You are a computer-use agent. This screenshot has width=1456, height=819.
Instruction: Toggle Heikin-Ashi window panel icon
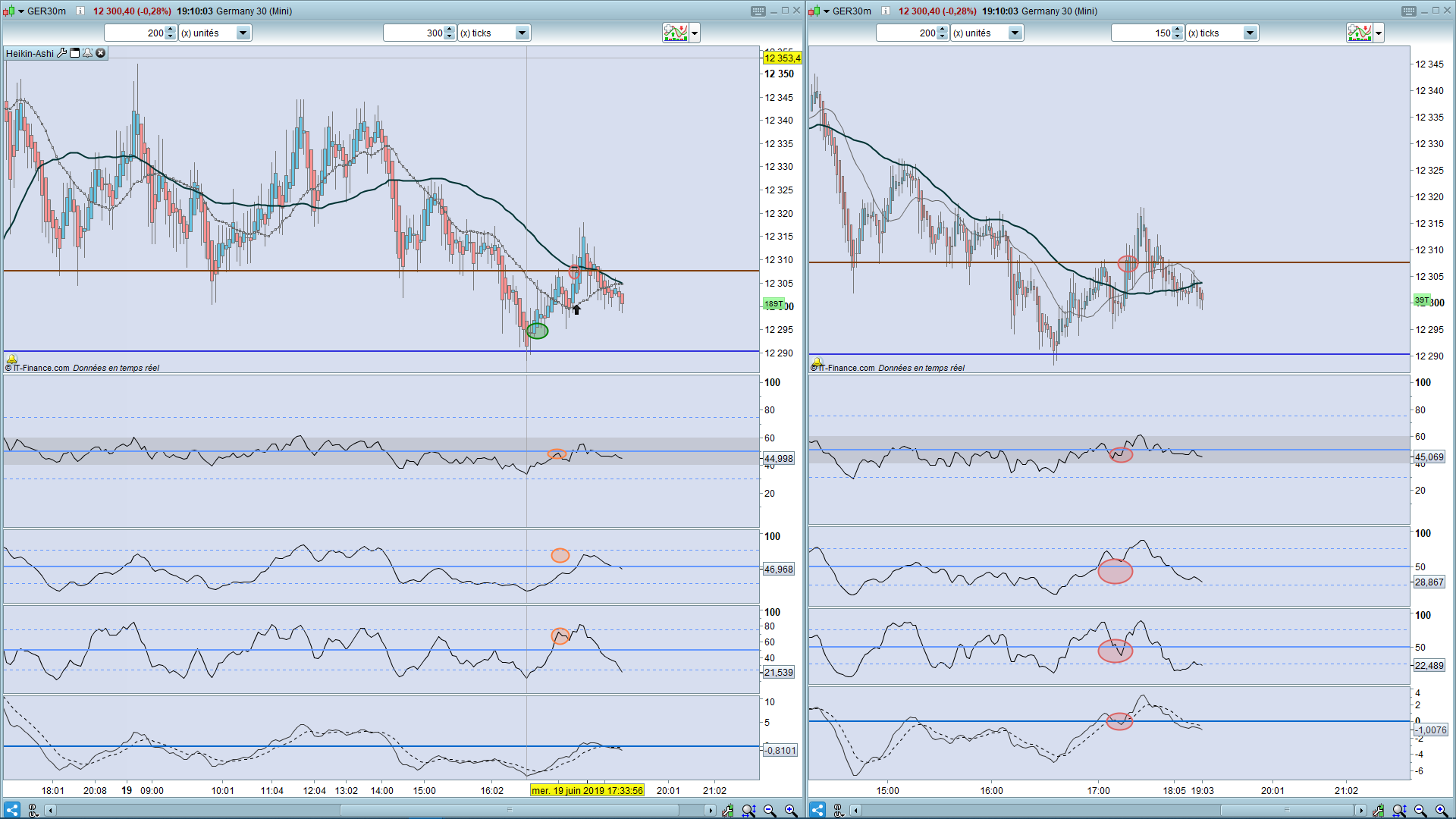(75, 53)
